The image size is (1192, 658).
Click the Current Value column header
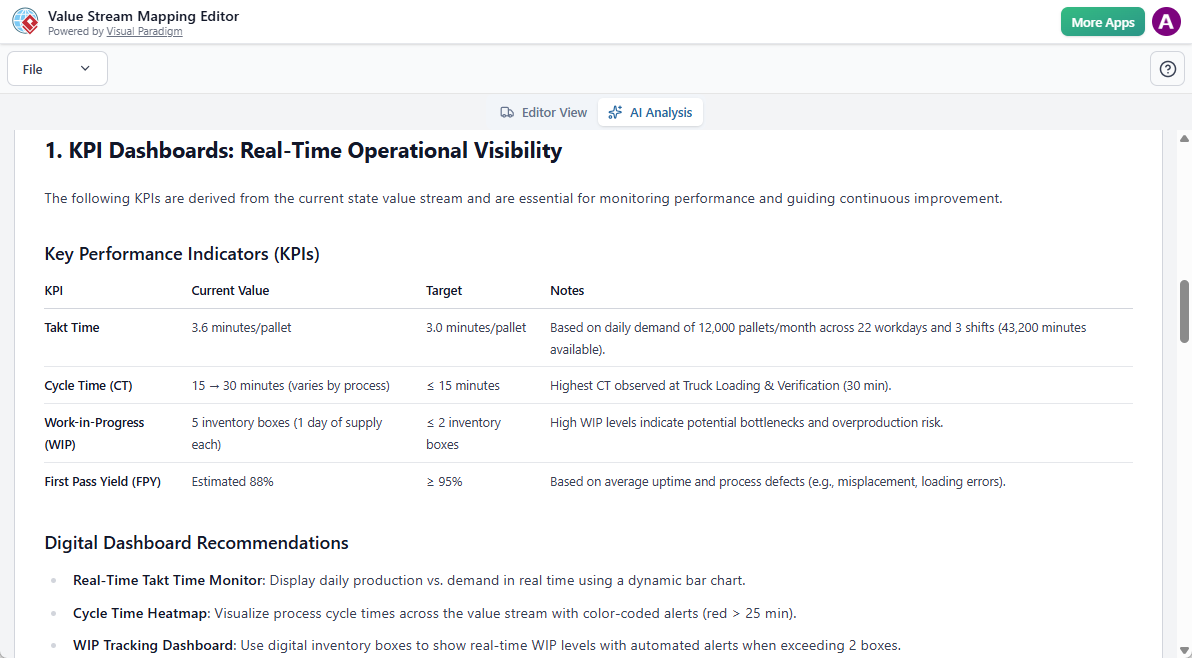pyautogui.click(x=230, y=291)
